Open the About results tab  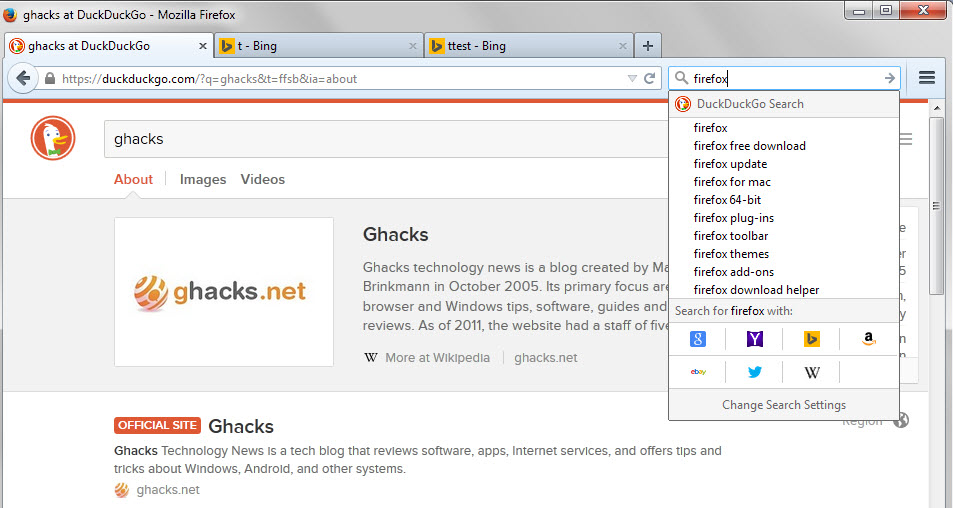point(133,179)
